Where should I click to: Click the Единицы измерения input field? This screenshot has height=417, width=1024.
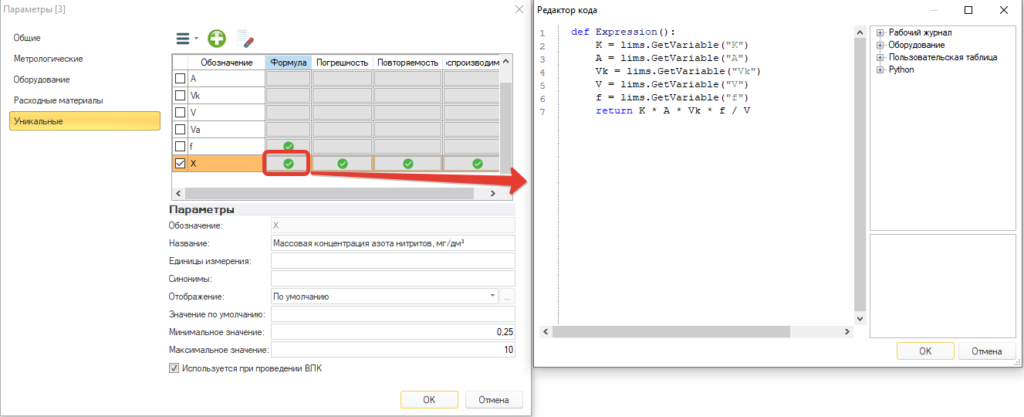(x=392, y=260)
